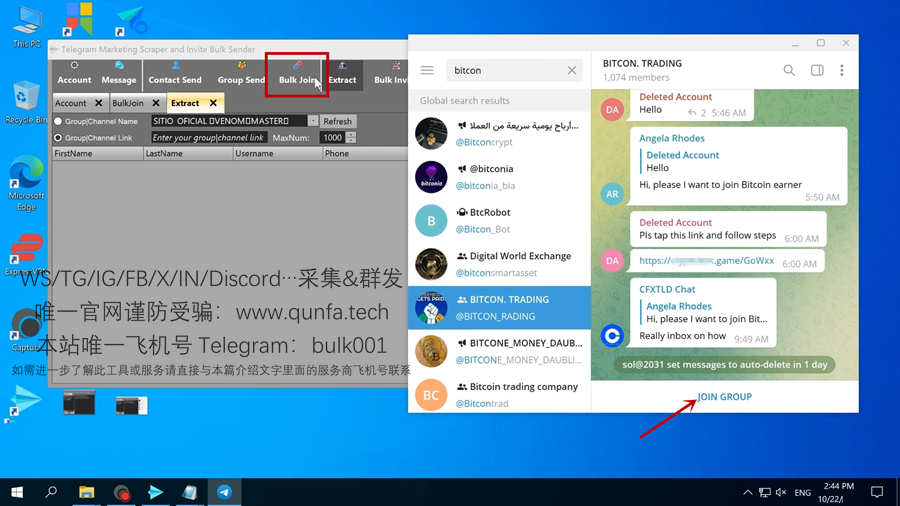Open the Bulk Join toolbar item
The image size is (900, 506).
click(297, 73)
